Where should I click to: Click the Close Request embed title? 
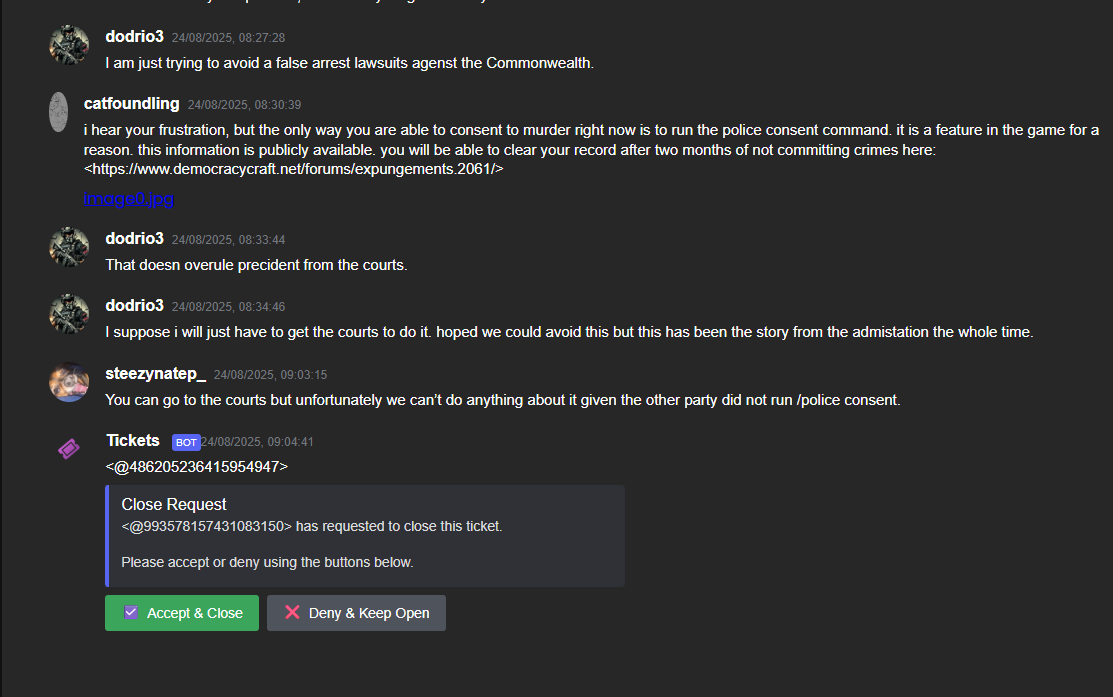click(x=174, y=505)
